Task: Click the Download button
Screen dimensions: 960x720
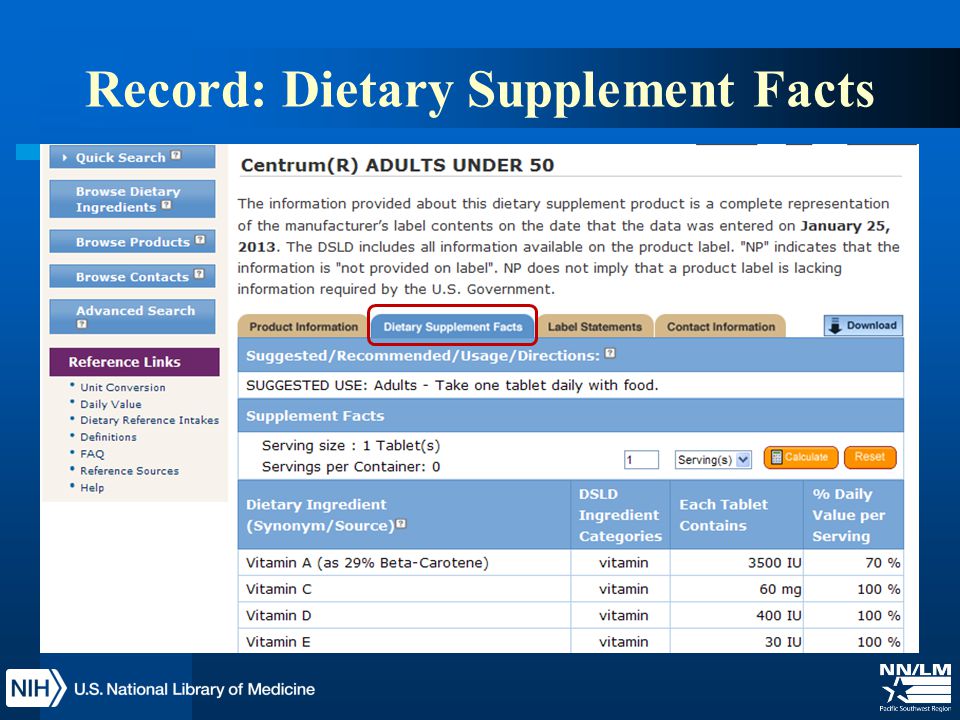Action: coord(863,326)
